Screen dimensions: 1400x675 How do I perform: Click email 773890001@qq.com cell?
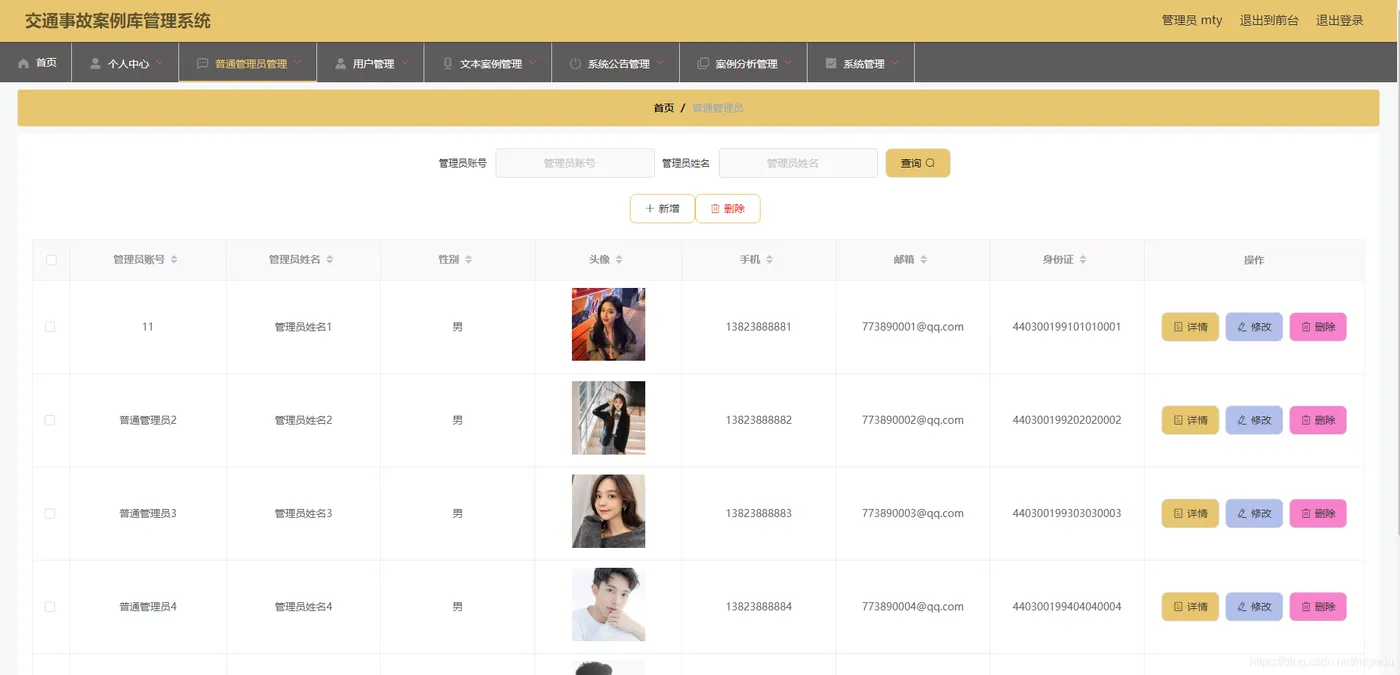[912, 327]
